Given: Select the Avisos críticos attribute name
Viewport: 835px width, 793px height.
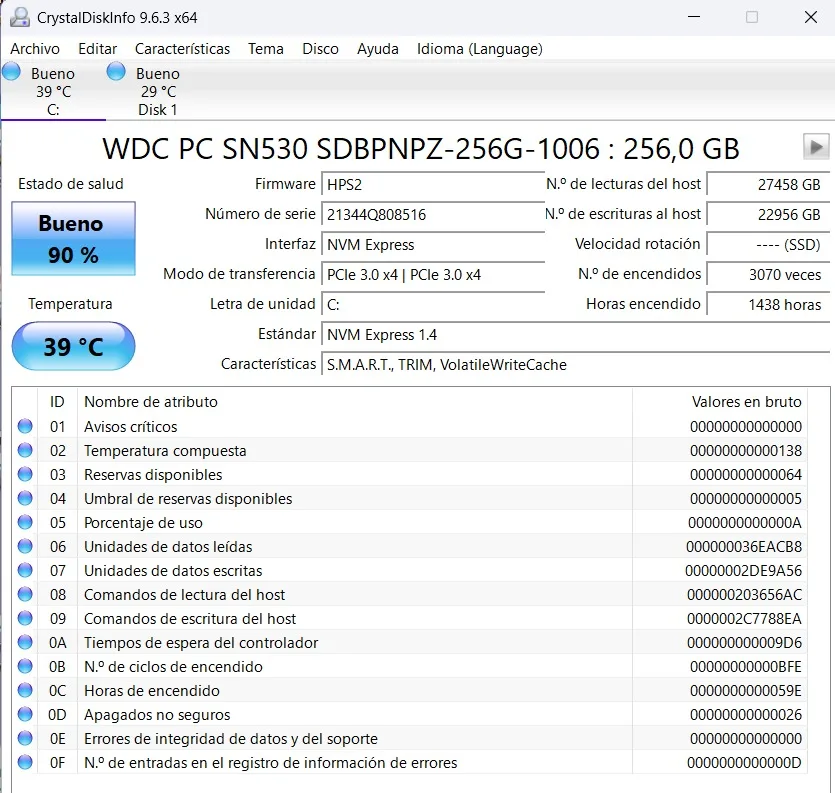Looking at the screenshot, I should (x=130, y=427).
